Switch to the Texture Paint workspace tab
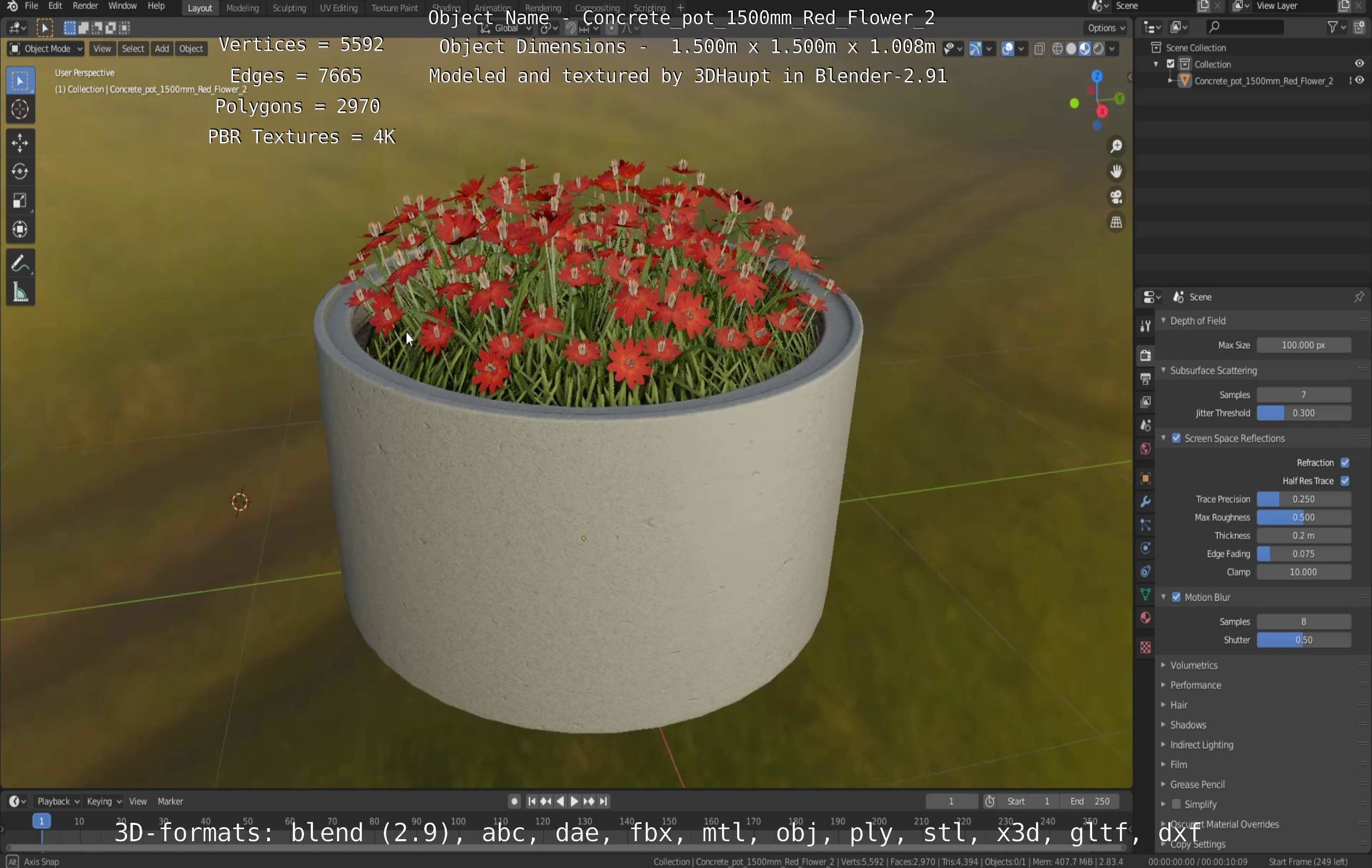Image resolution: width=1372 pixels, height=868 pixels. [394, 8]
